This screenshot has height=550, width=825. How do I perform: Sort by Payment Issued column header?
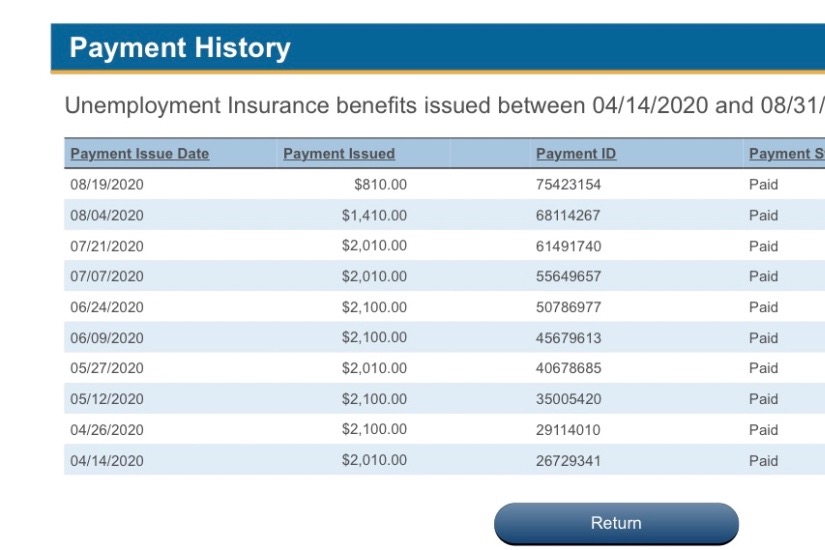tap(339, 154)
